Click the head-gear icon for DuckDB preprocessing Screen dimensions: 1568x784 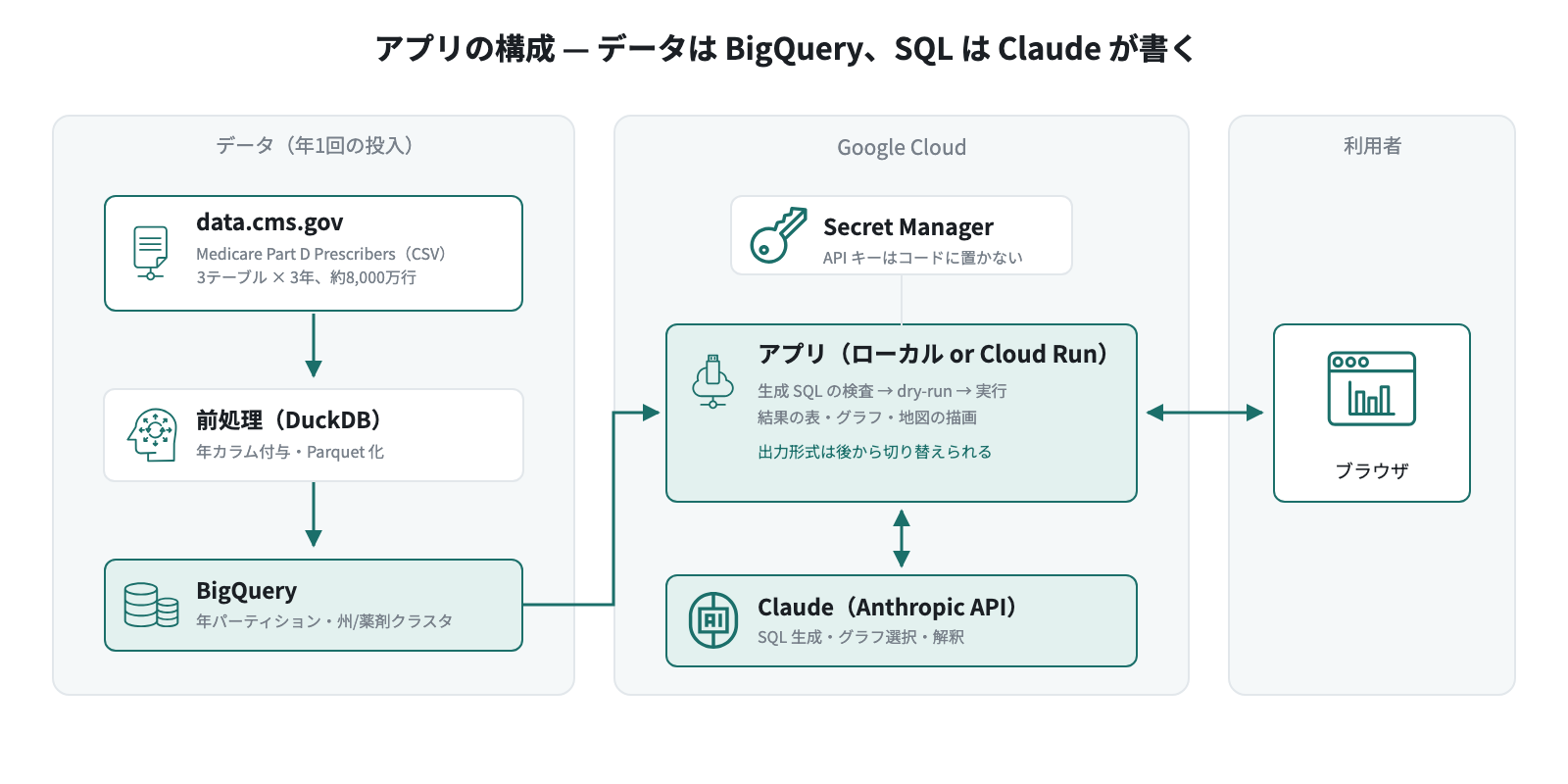pos(152,435)
